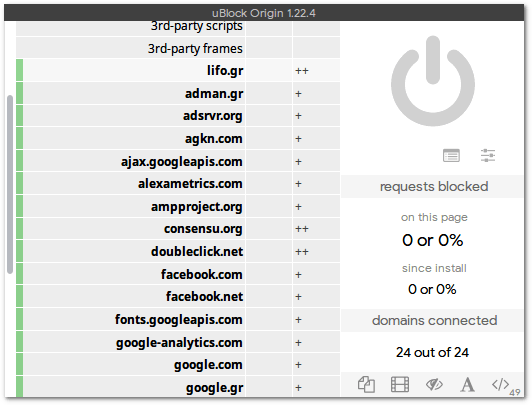Viewport: 532px width, 405px height.
Task: Select the 3rd-party scripts row
Action: point(131,28)
